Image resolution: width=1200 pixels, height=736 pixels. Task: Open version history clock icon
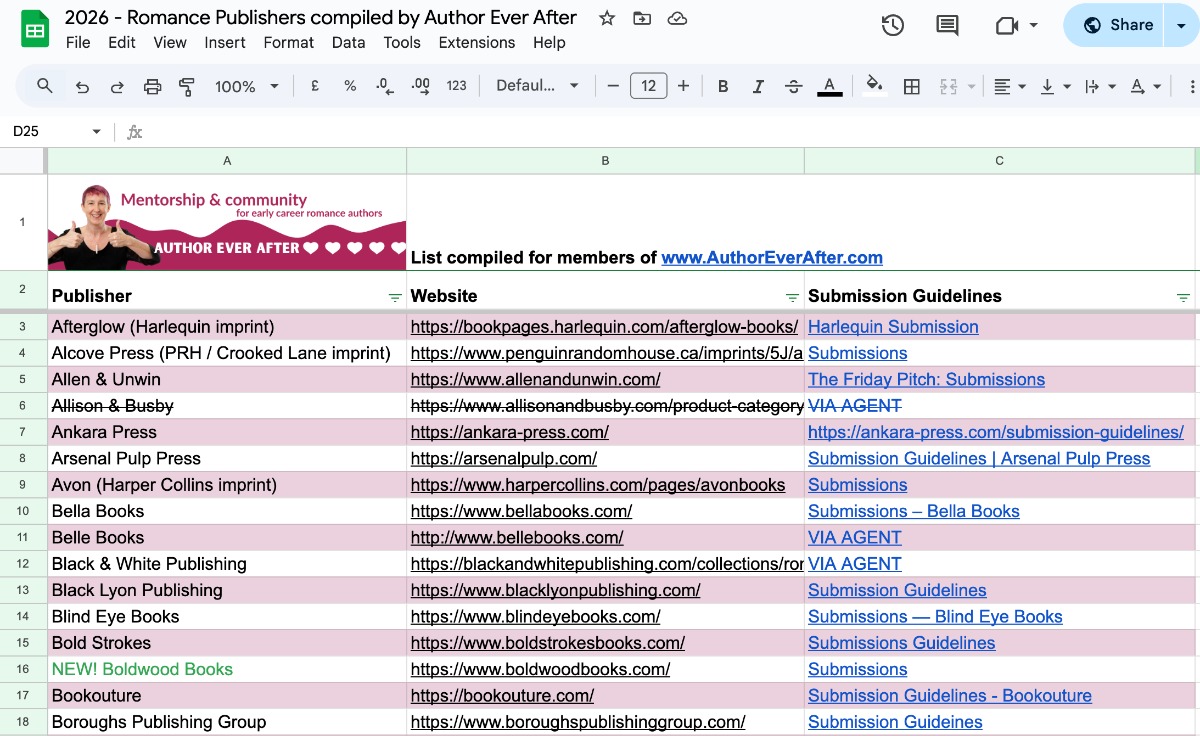892,26
